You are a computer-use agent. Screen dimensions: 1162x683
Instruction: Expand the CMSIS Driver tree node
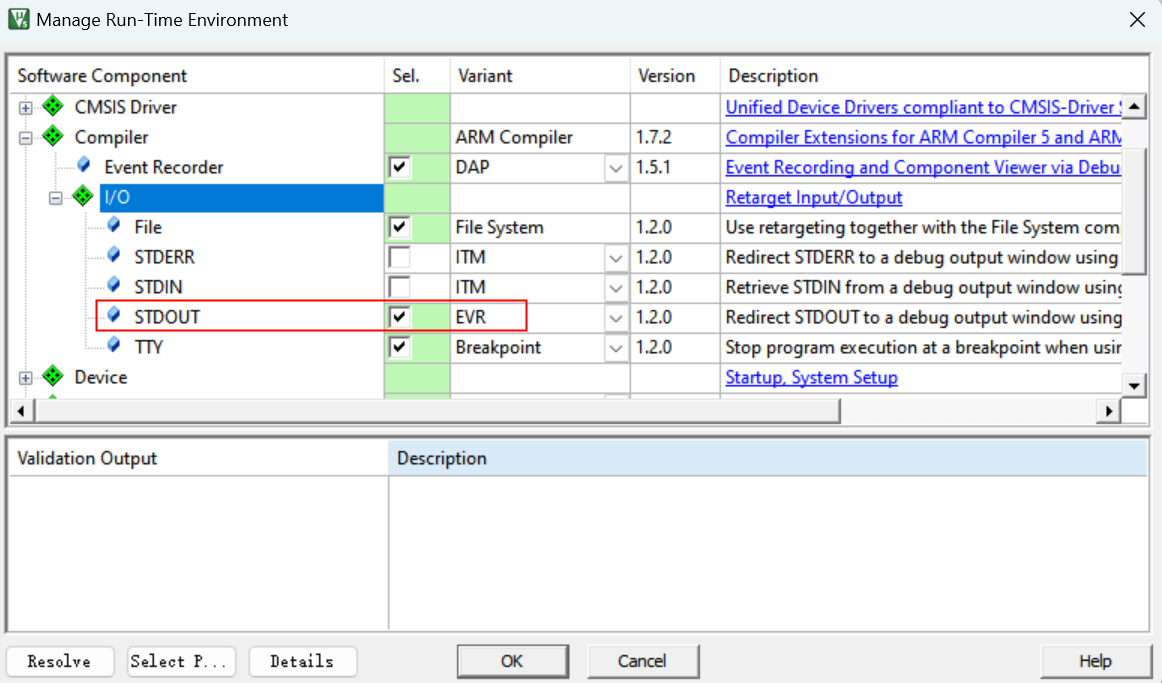tap(26, 108)
